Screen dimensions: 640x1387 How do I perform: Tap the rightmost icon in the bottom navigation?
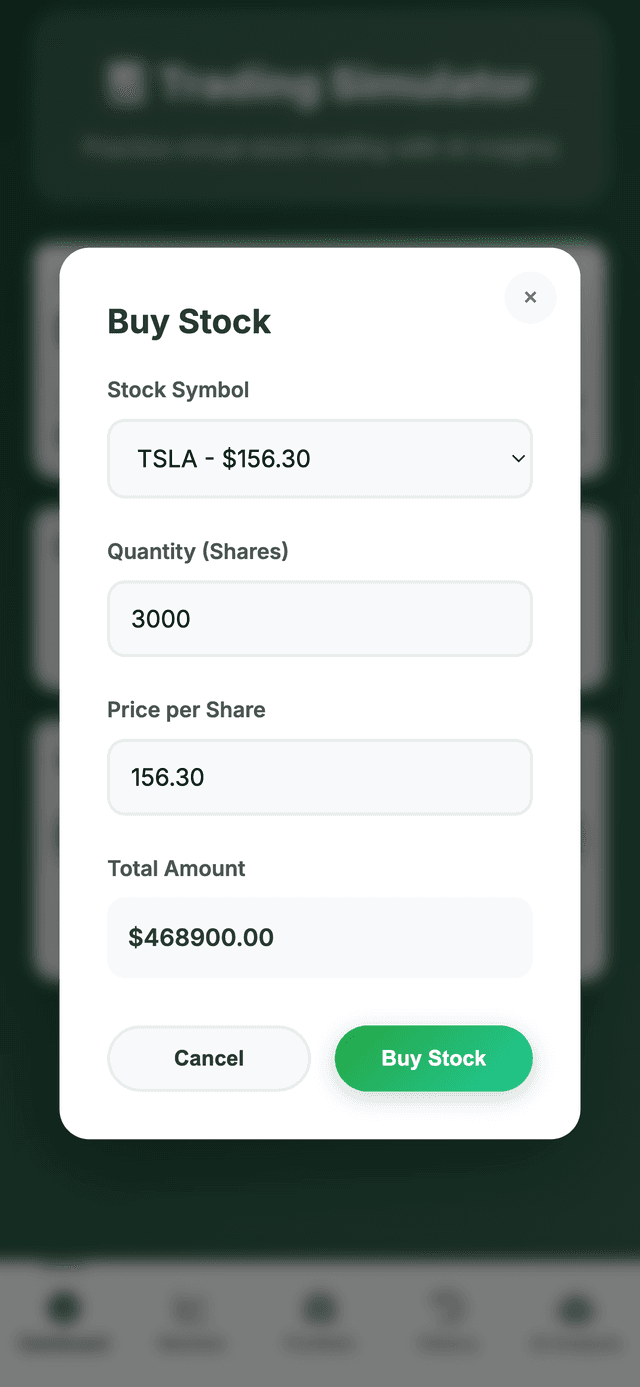tap(574, 1310)
